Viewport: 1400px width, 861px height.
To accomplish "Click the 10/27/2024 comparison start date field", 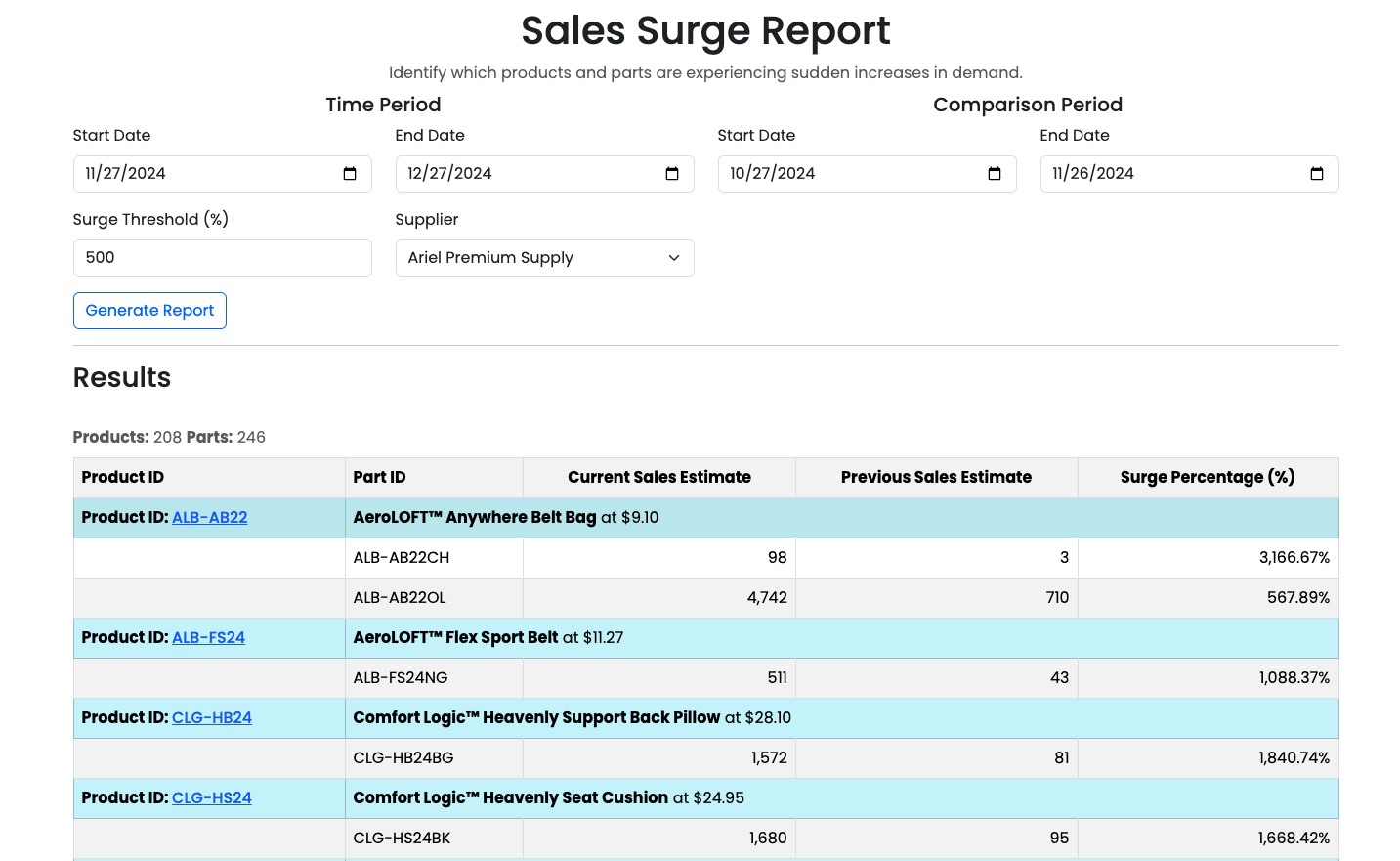I will pyautogui.click(x=867, y=174).
